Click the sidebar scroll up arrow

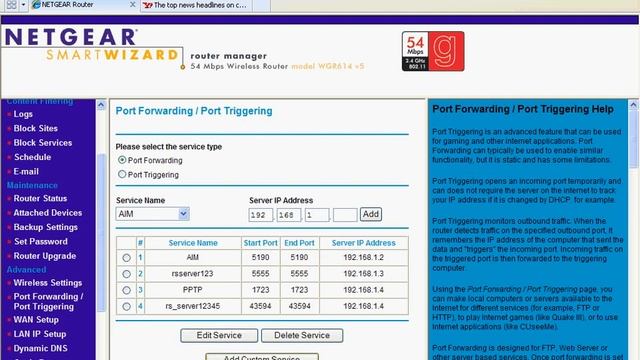(x=101, y=105)
